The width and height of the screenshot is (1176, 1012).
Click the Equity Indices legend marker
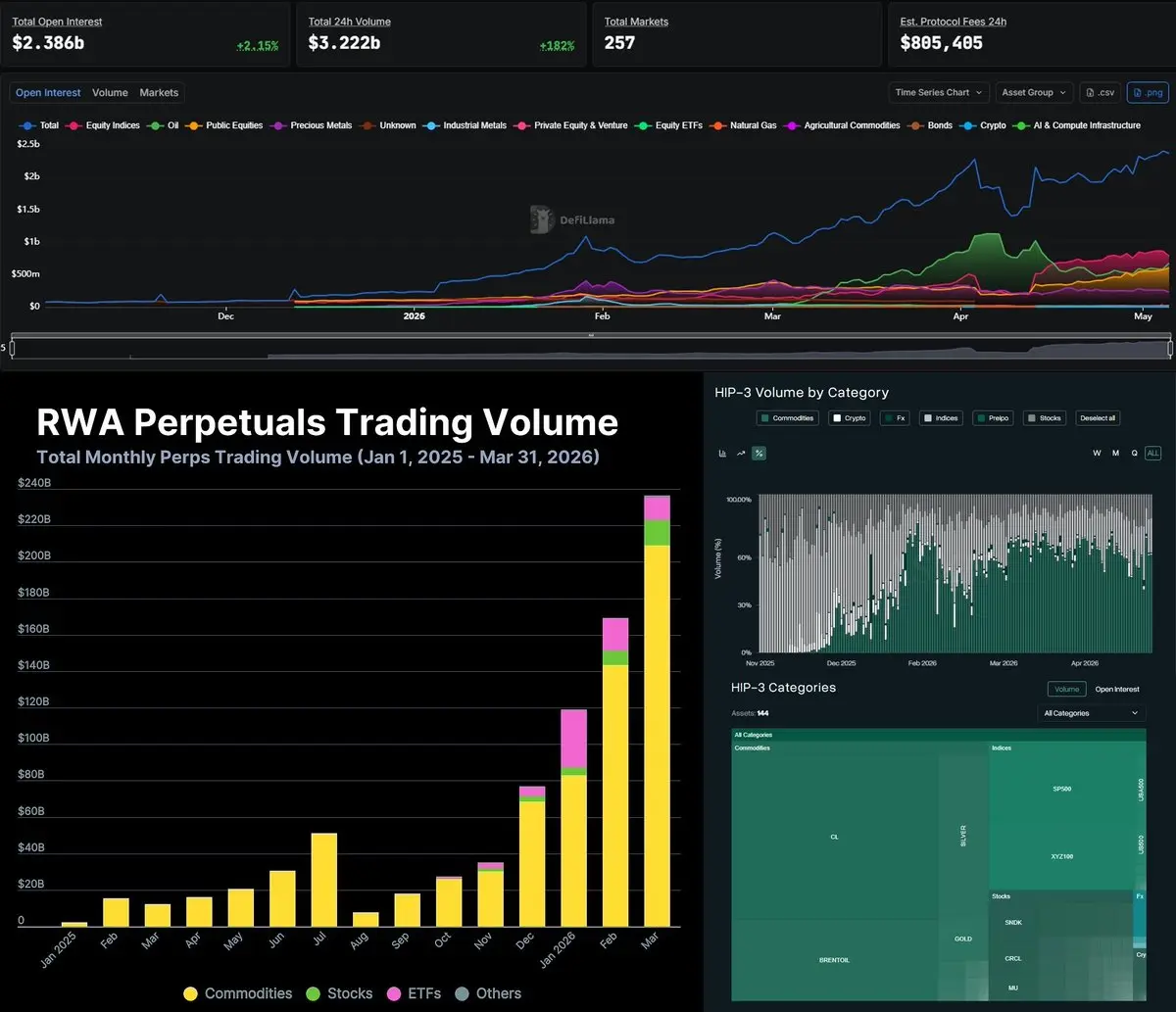73,125
